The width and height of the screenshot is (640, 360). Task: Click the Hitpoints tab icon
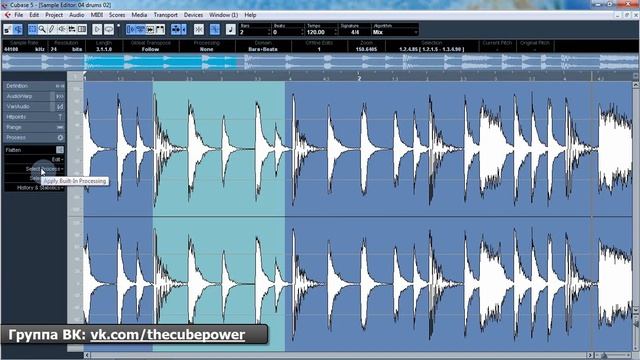[60, 117]
